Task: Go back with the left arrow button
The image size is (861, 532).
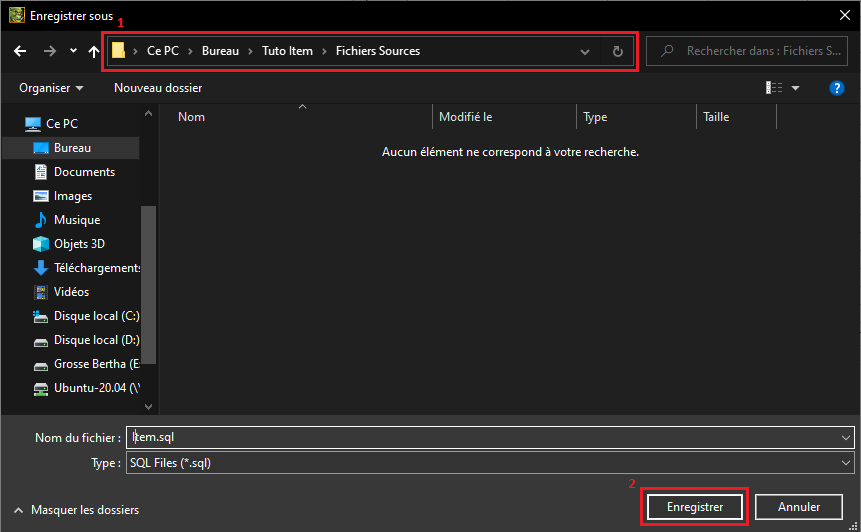Action: coord(20,51)
